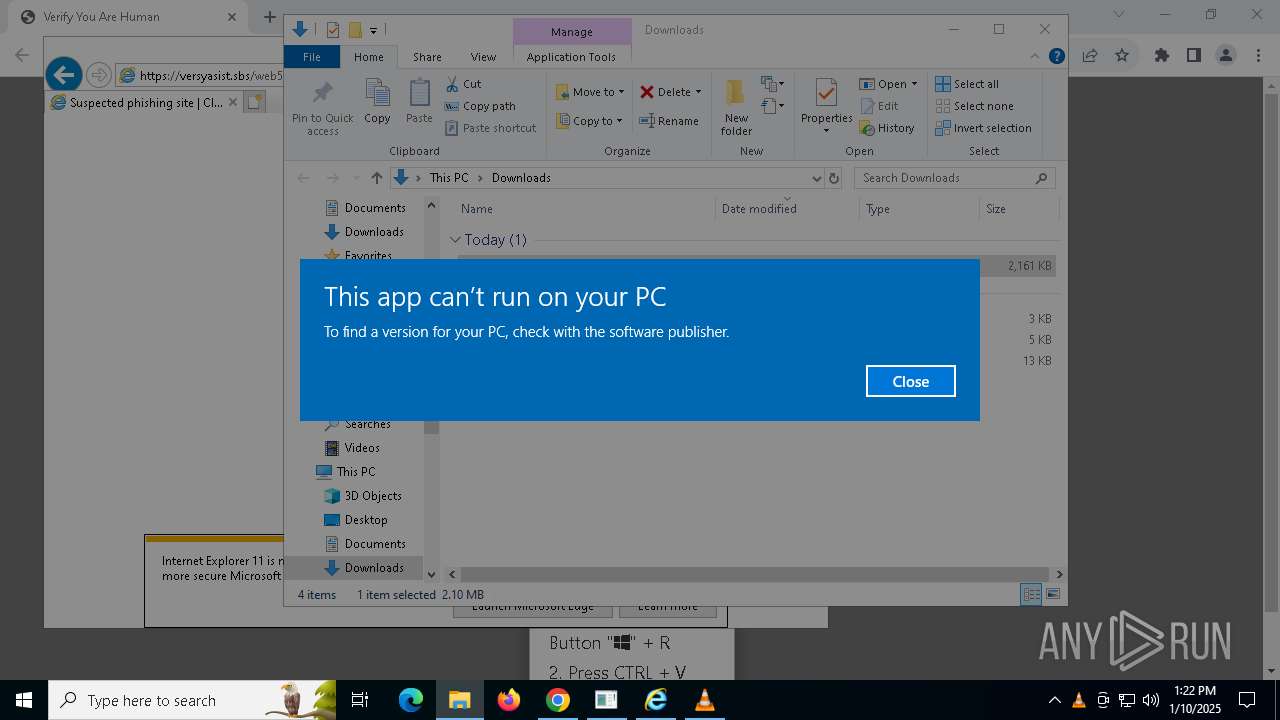Click the Windows Start button

click(24, 700)
